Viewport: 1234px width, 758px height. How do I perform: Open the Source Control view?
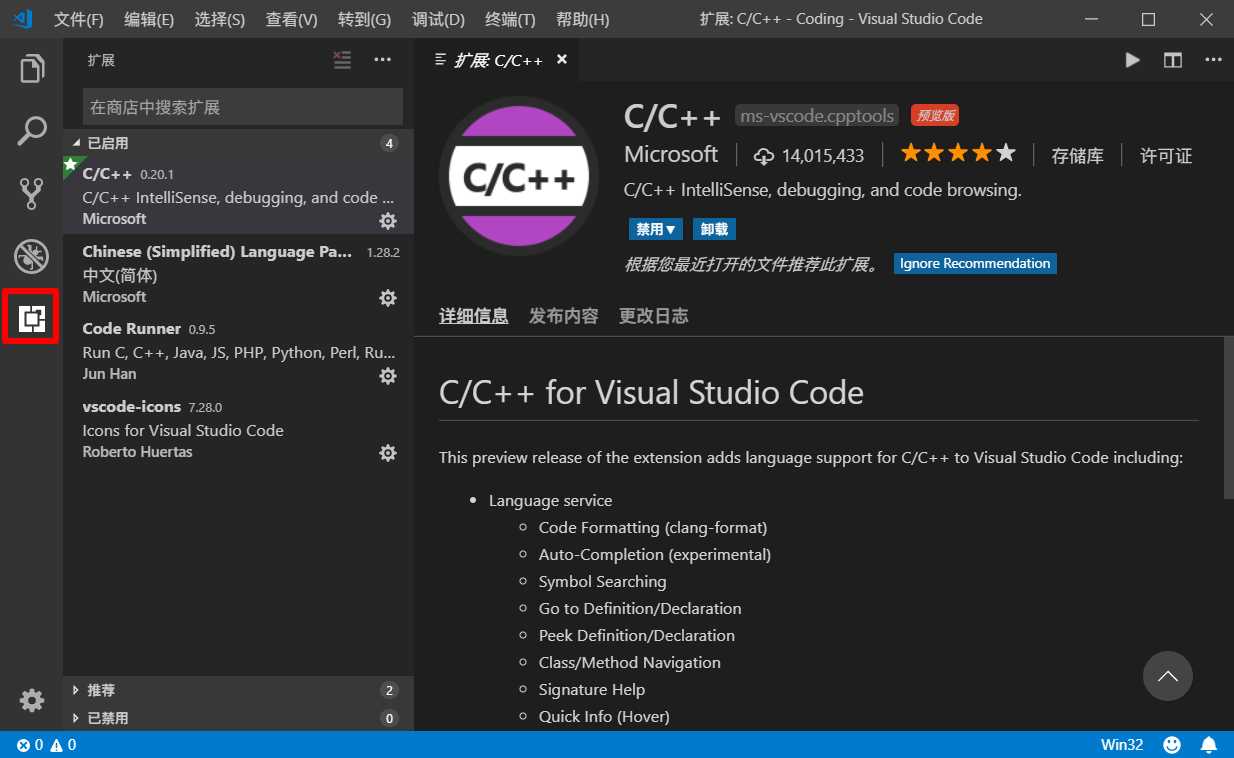[32, 194]
